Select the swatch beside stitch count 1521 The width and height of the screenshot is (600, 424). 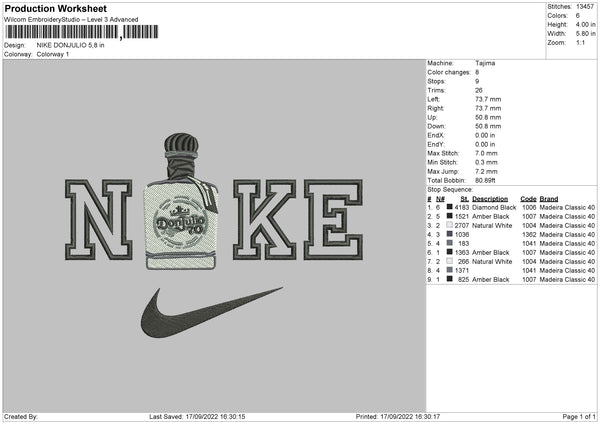tap(450, 216)
